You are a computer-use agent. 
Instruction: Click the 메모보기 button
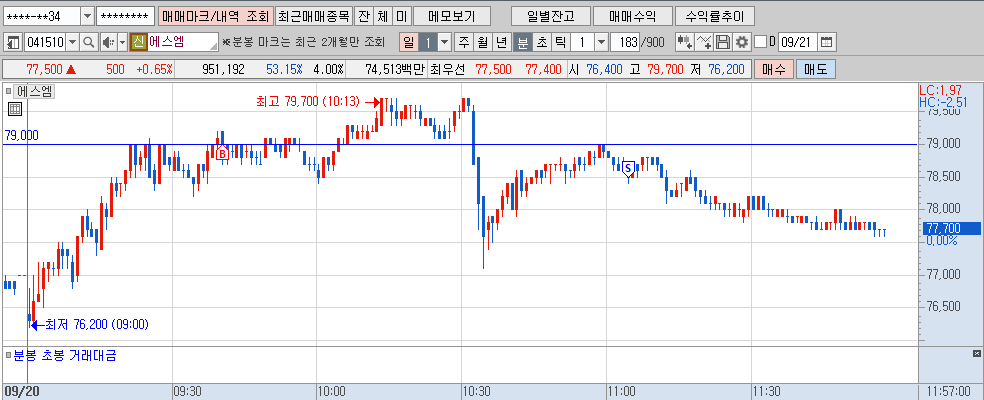(452, 16)
